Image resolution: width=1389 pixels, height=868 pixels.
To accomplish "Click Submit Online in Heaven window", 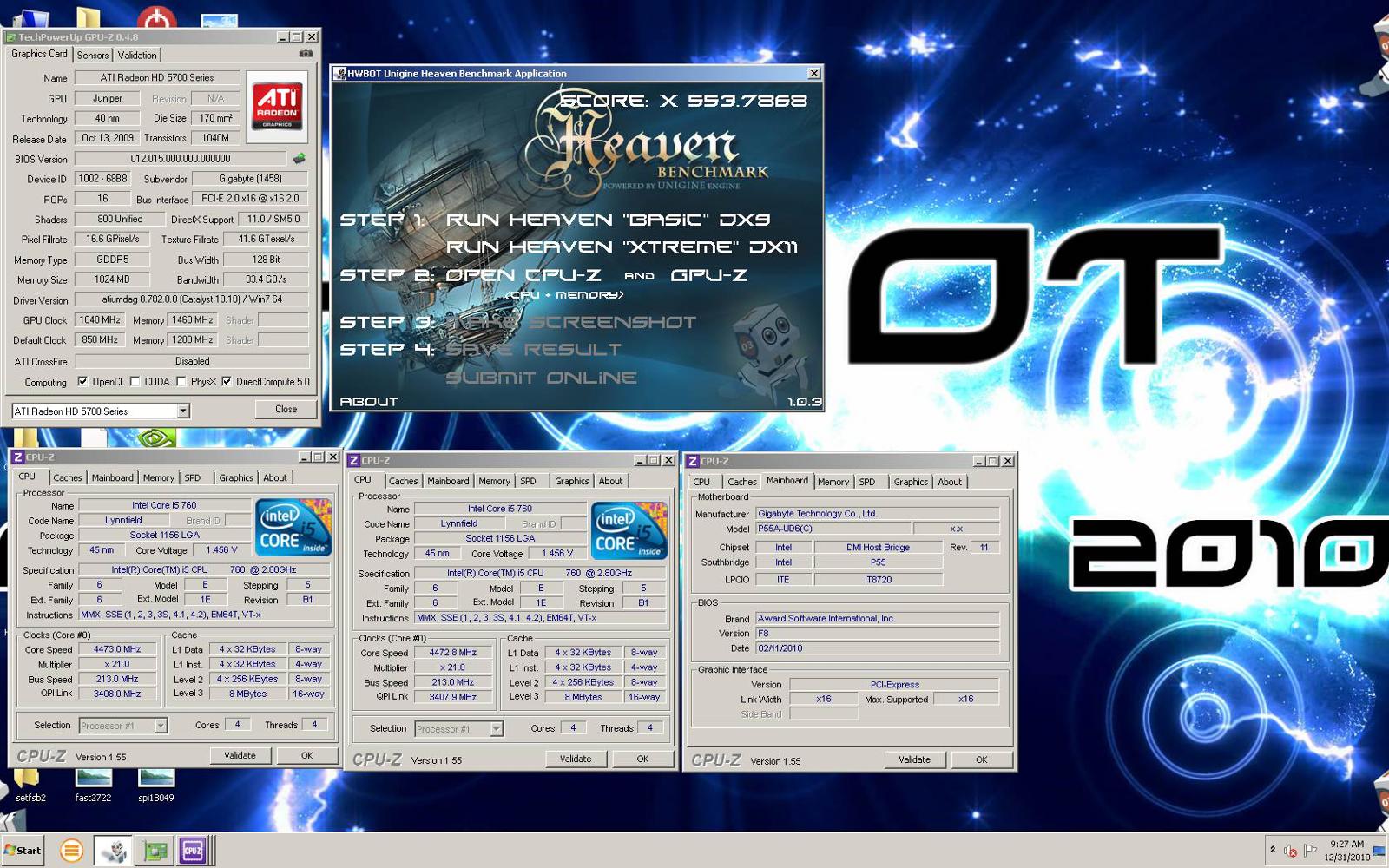I will [x=542, y=378].
